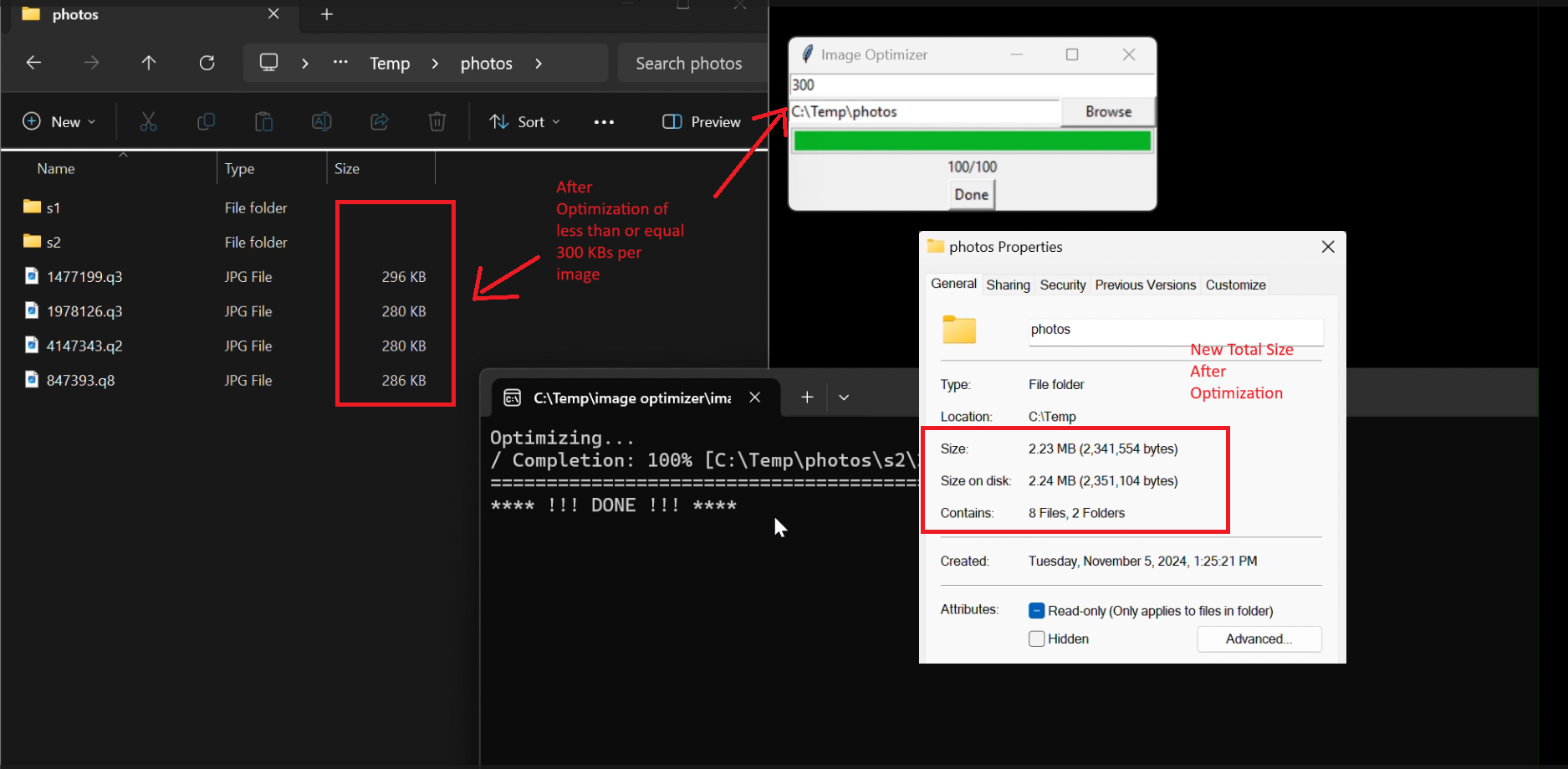Refresh the photos folder view
The width and height of the screenshot is (1568, 769).
[x=207, y=63]
